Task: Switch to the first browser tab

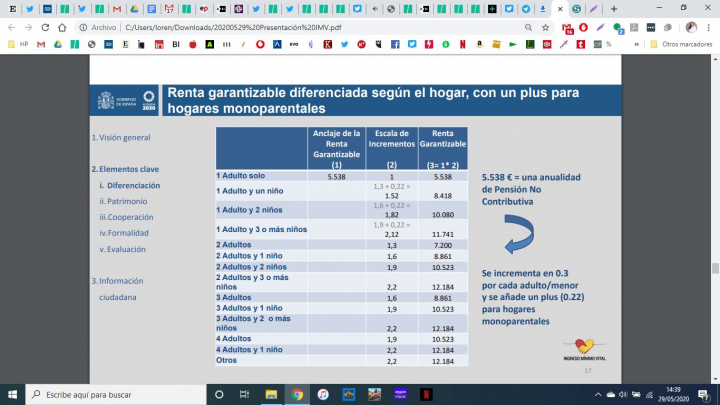Action: pos(8,9)
